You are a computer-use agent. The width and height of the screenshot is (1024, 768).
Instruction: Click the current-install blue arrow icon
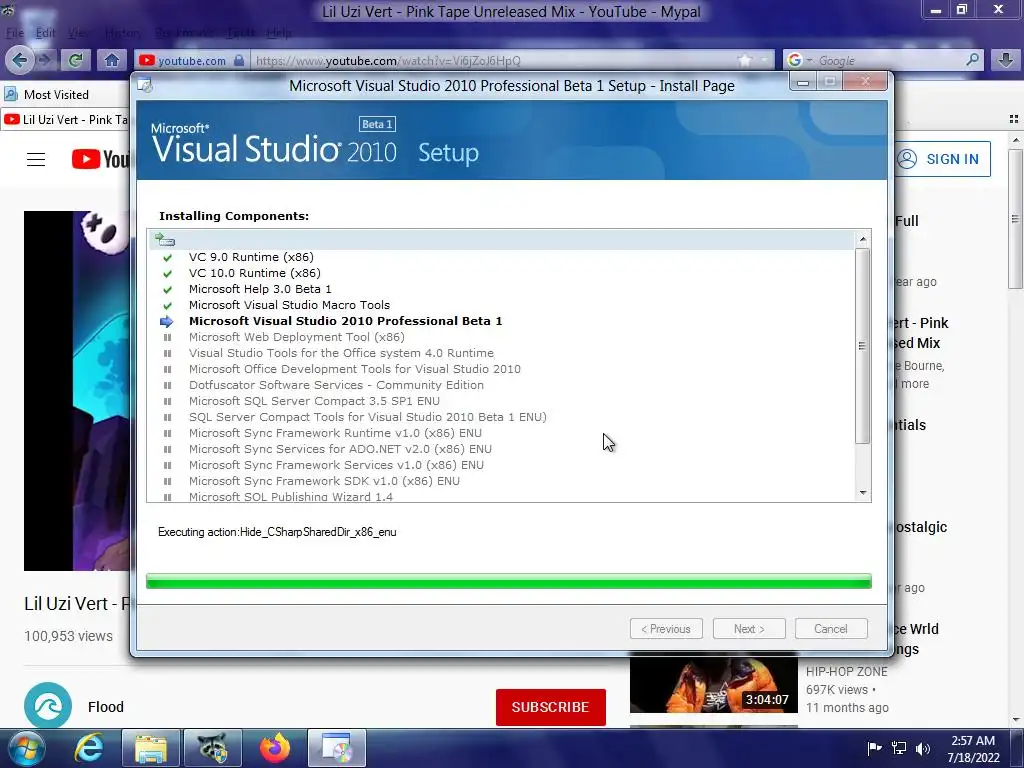click(167, 321)
